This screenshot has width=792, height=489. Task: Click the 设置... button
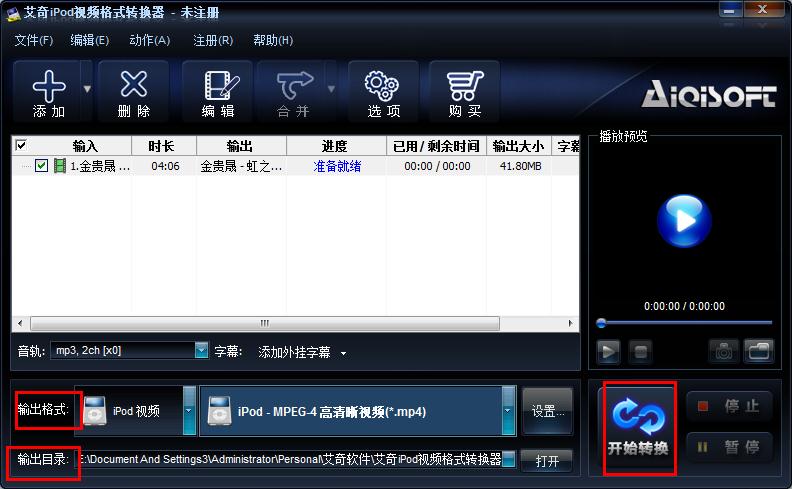pyautogui.click(x=548, y=411)
